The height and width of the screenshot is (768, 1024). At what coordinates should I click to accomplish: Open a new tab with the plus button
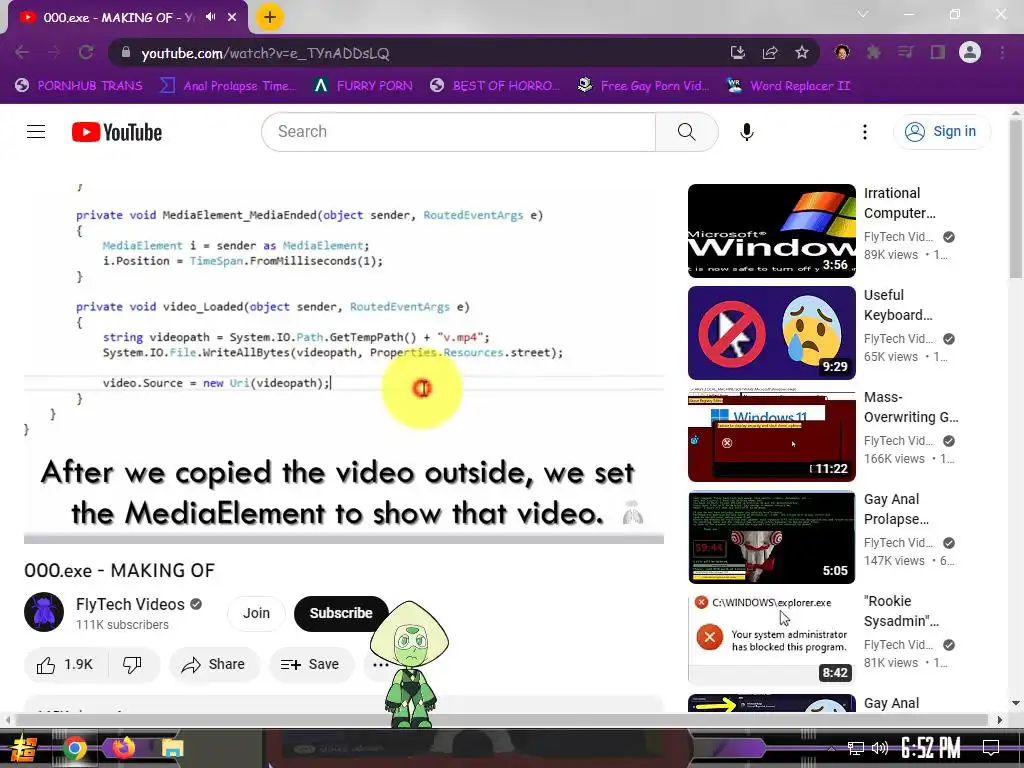click(x=270, y=17)
